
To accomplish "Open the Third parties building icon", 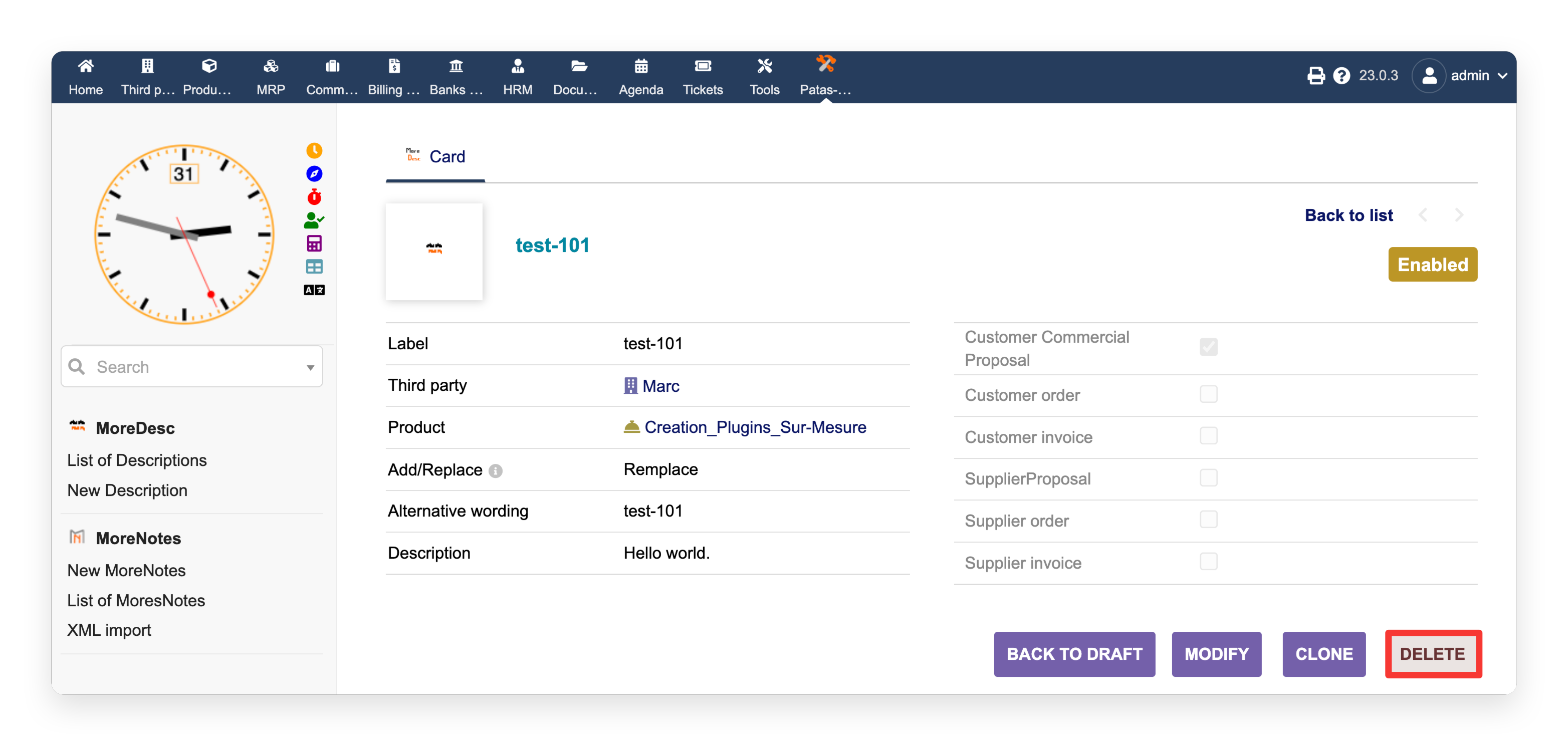I will click(x=147, y=66).
